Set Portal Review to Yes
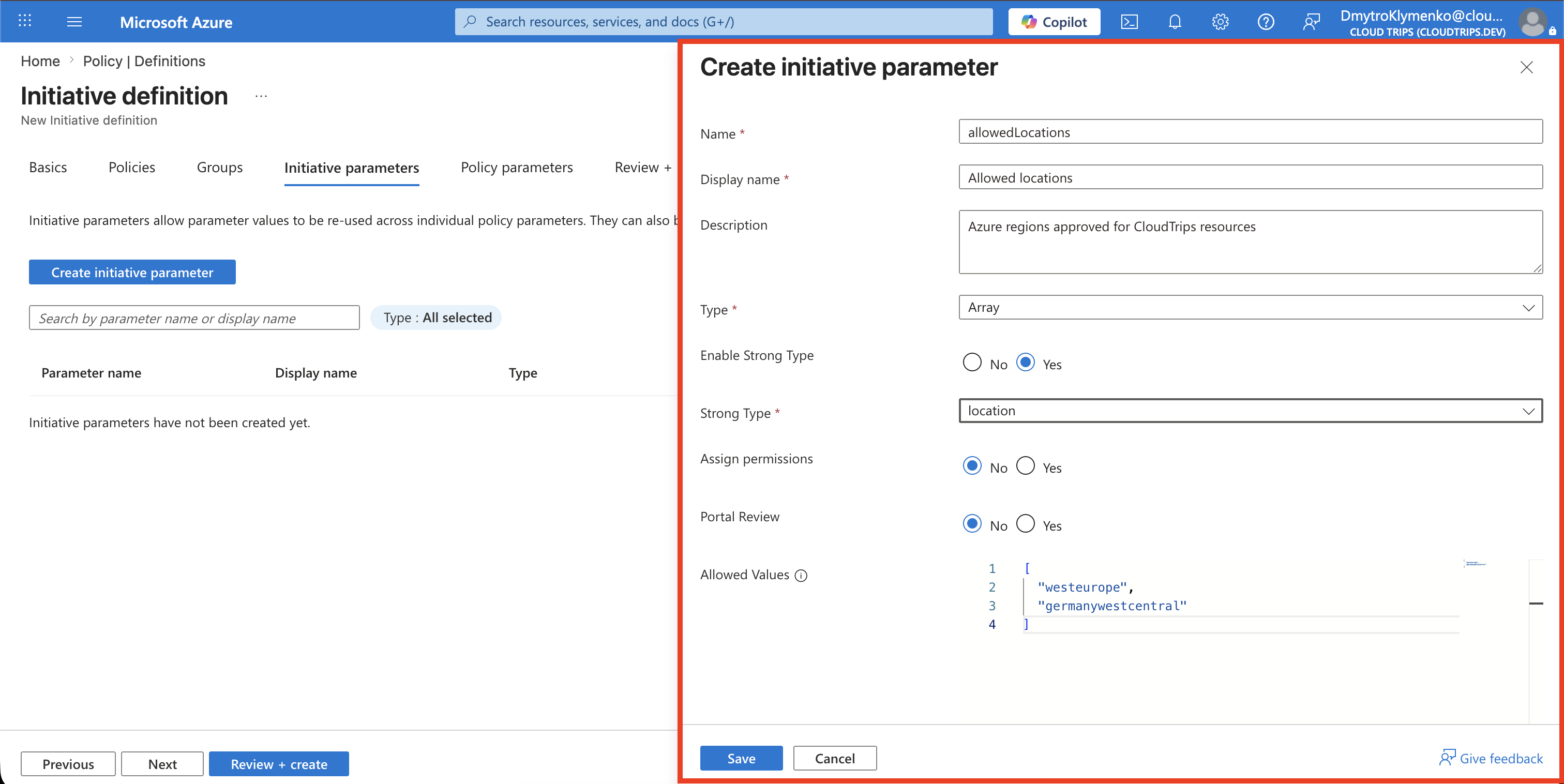1564x784 pixels. pyautogui.click(x=1026, y=523)
